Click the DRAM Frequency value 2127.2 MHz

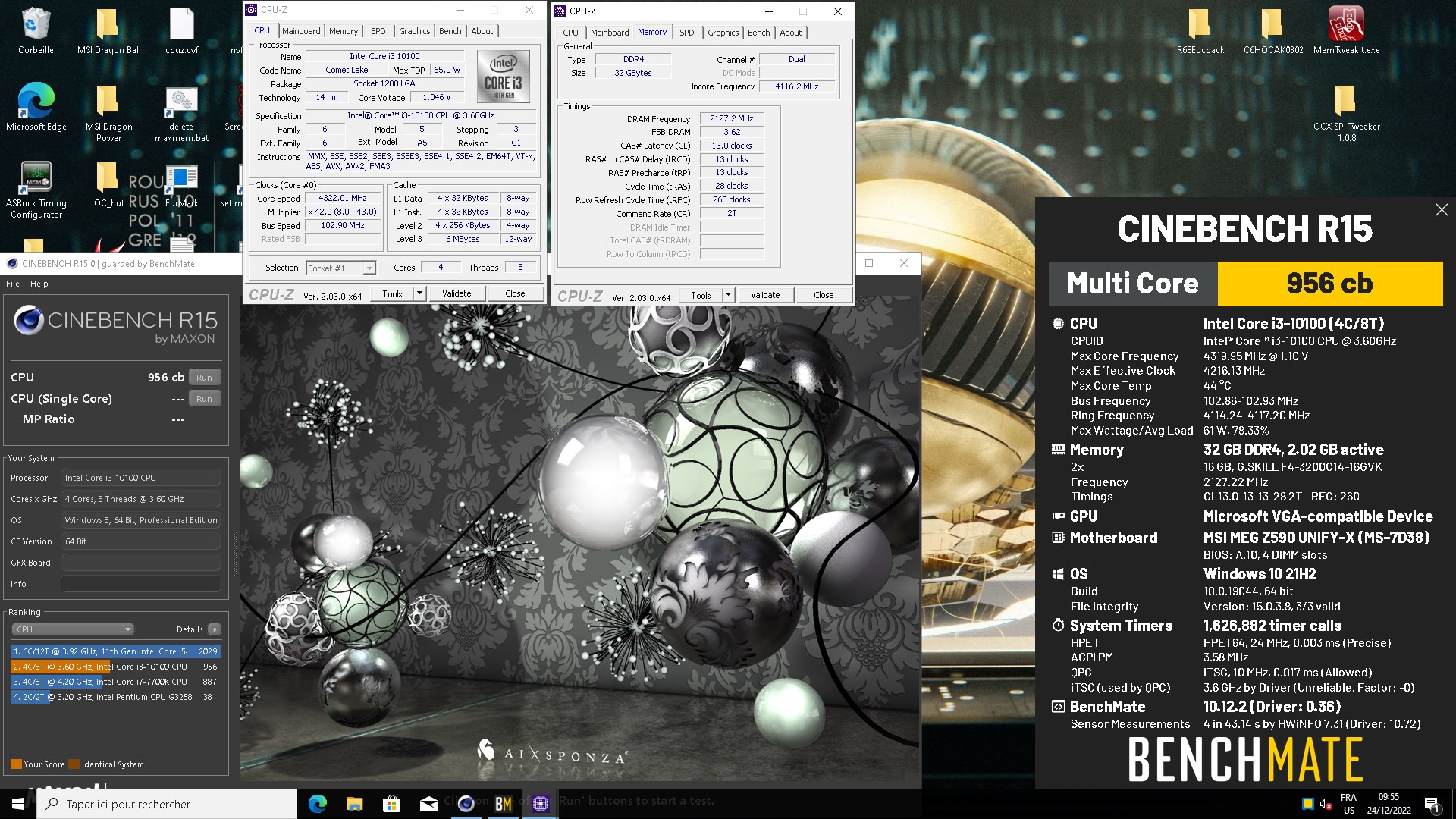(x=731, y=118)
